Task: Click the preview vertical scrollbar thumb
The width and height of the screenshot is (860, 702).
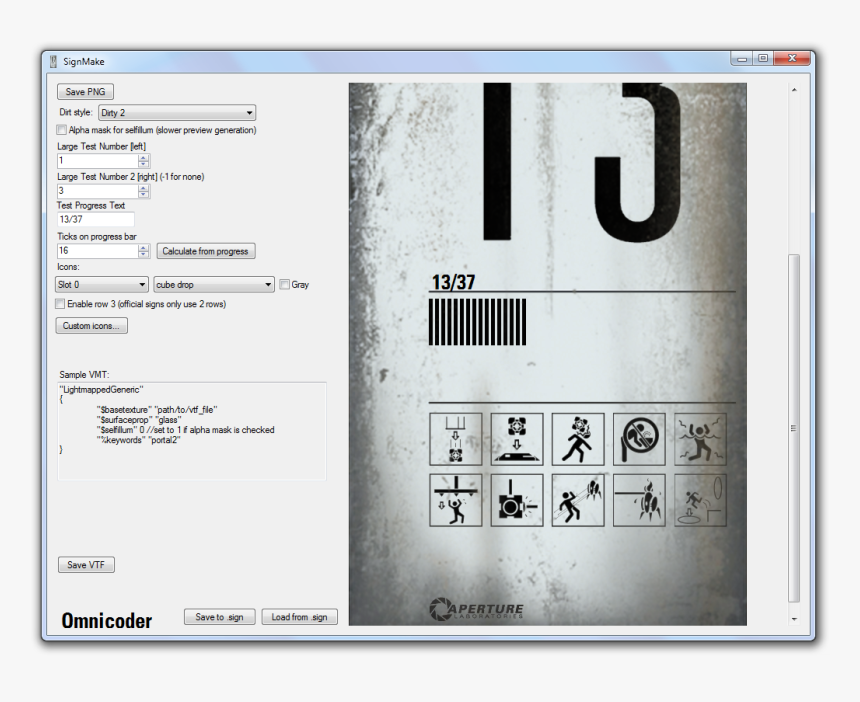Action: point(794,428)
